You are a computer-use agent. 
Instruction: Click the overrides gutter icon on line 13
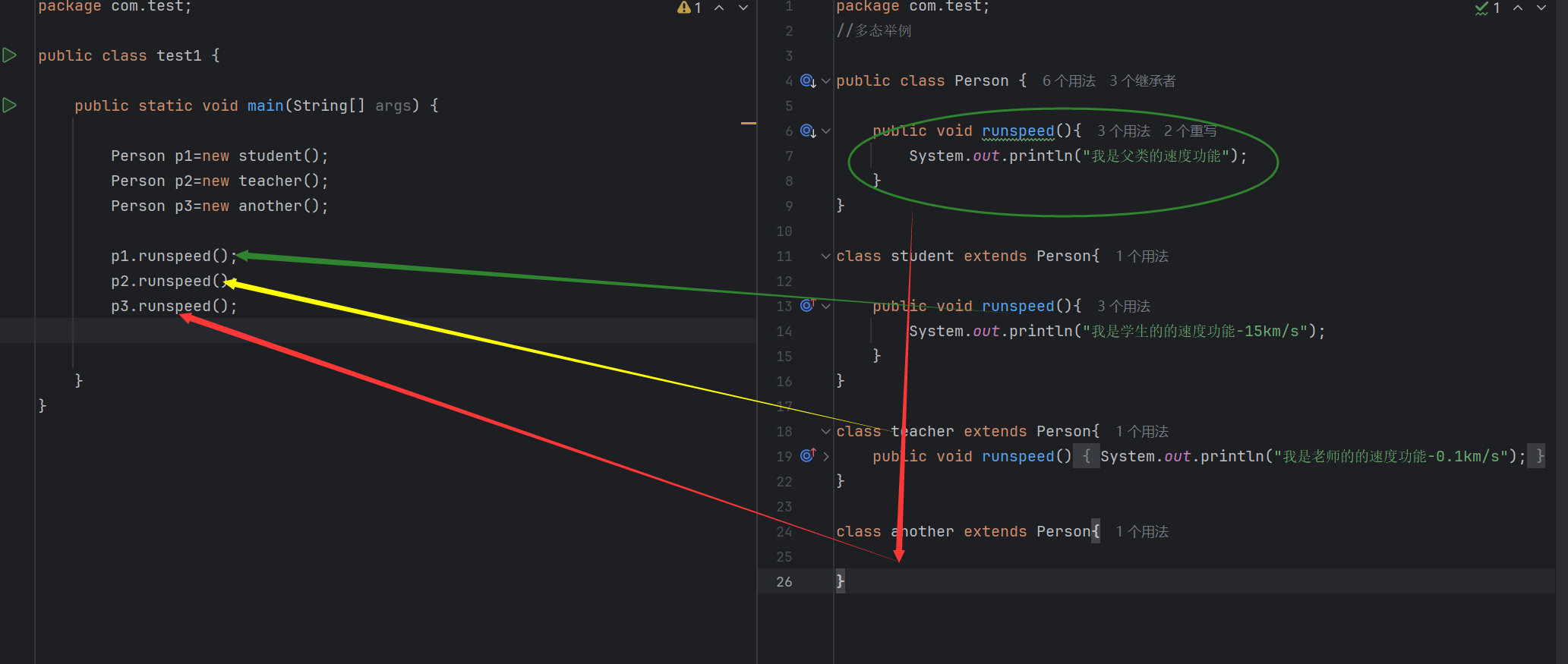point(807,306)
